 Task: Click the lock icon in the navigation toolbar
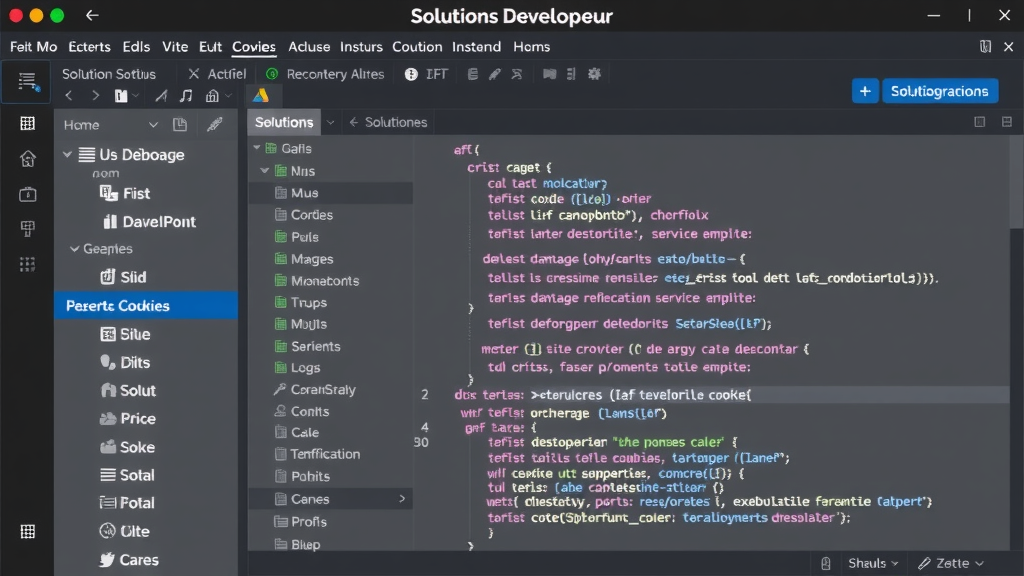[213, 96]
